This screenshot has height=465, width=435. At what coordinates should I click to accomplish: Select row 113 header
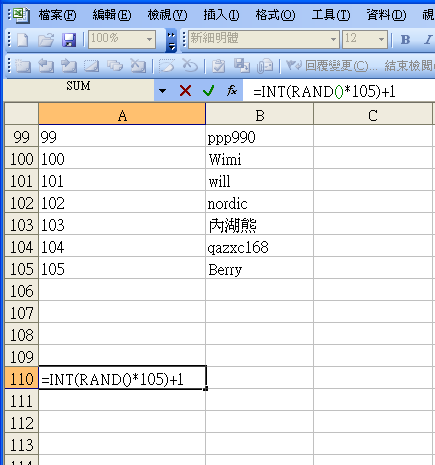pos(21,444)
